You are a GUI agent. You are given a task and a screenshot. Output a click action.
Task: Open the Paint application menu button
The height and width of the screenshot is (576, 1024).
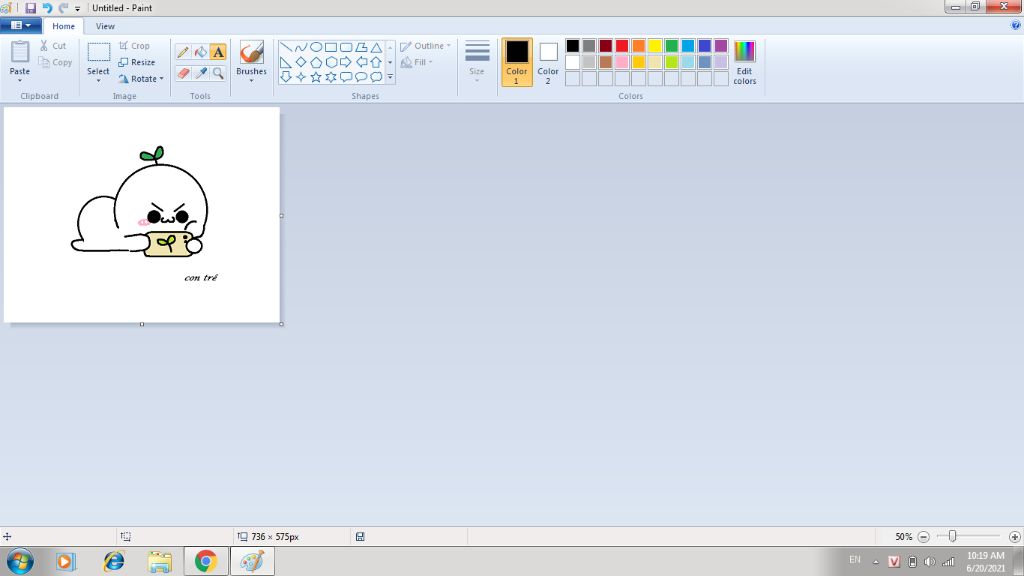tap(21, 25)
